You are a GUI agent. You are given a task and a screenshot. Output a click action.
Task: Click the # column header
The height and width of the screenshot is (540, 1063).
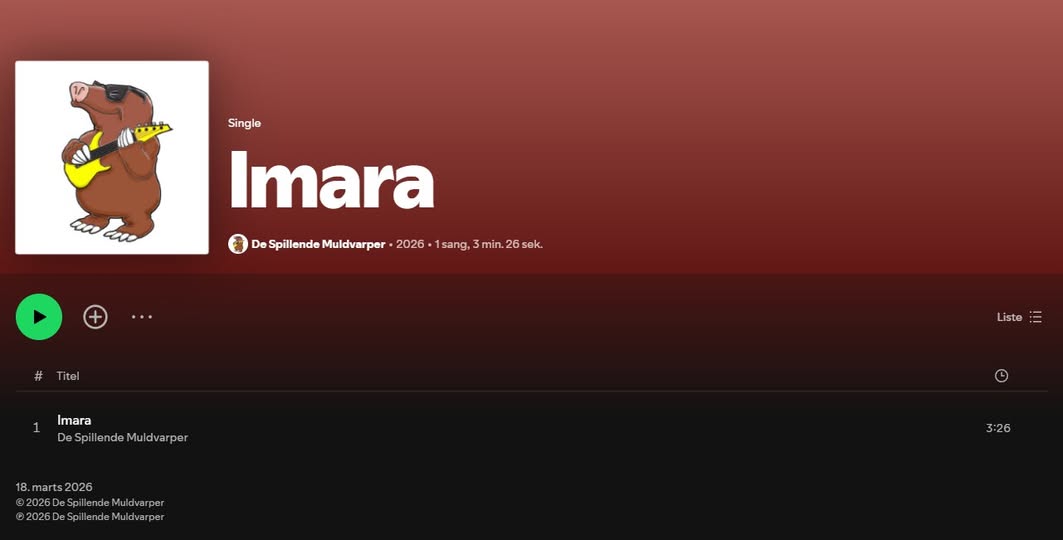39,375
